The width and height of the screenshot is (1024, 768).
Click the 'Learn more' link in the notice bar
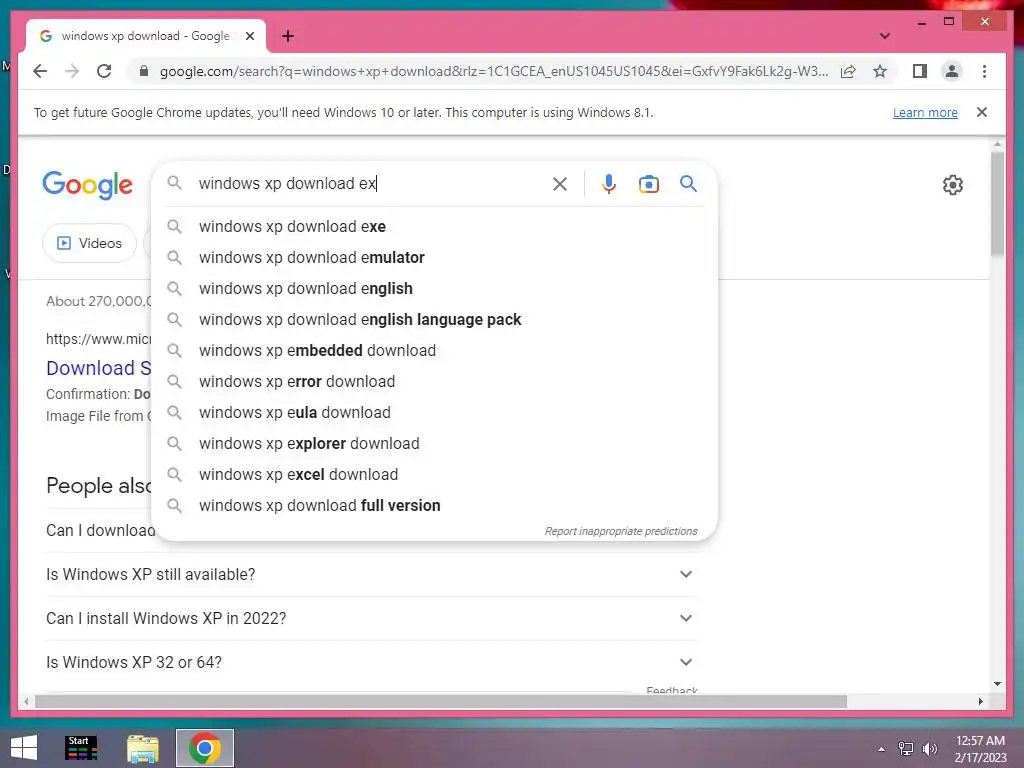click(x=925, y=112)
